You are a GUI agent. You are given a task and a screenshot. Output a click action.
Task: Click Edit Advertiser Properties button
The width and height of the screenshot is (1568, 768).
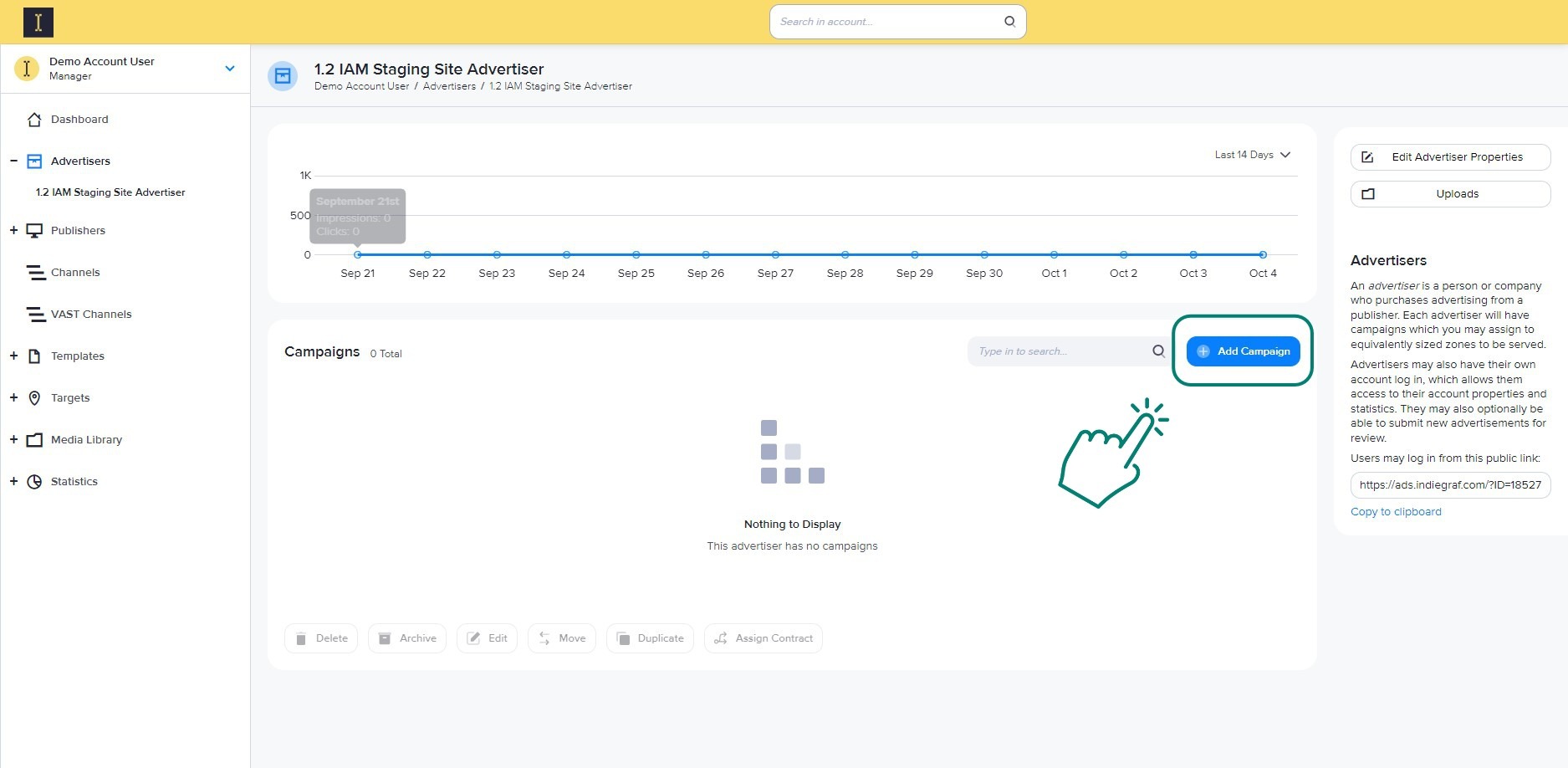pos(1450,157)
